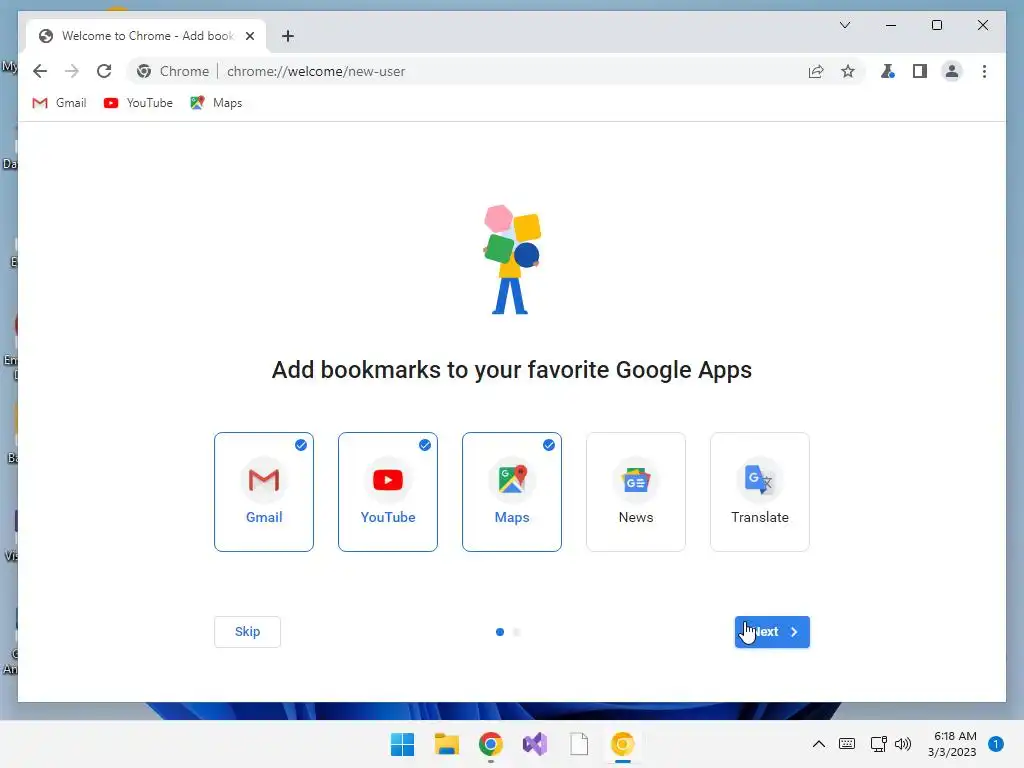Share this page using the share icon
This screenshot has width=1024, height=768.
816,71
